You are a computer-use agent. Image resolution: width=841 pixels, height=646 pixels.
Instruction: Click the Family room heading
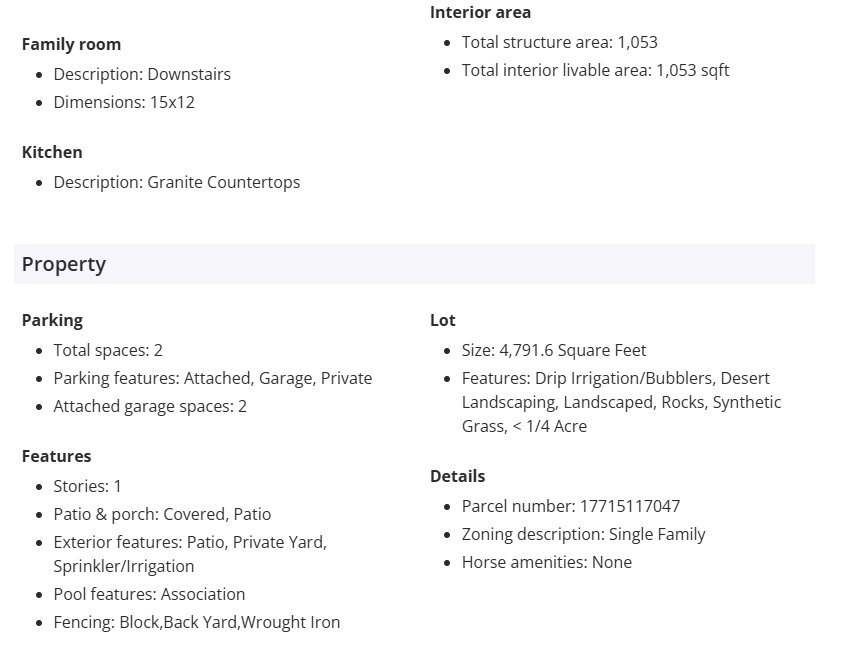point(71,44)
